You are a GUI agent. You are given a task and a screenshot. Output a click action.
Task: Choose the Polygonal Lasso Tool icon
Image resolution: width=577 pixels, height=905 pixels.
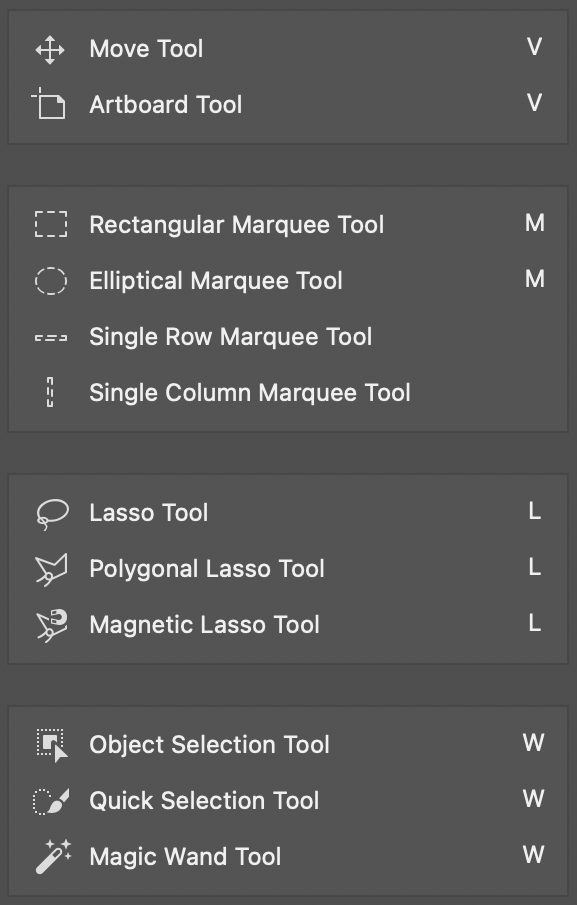51,570
